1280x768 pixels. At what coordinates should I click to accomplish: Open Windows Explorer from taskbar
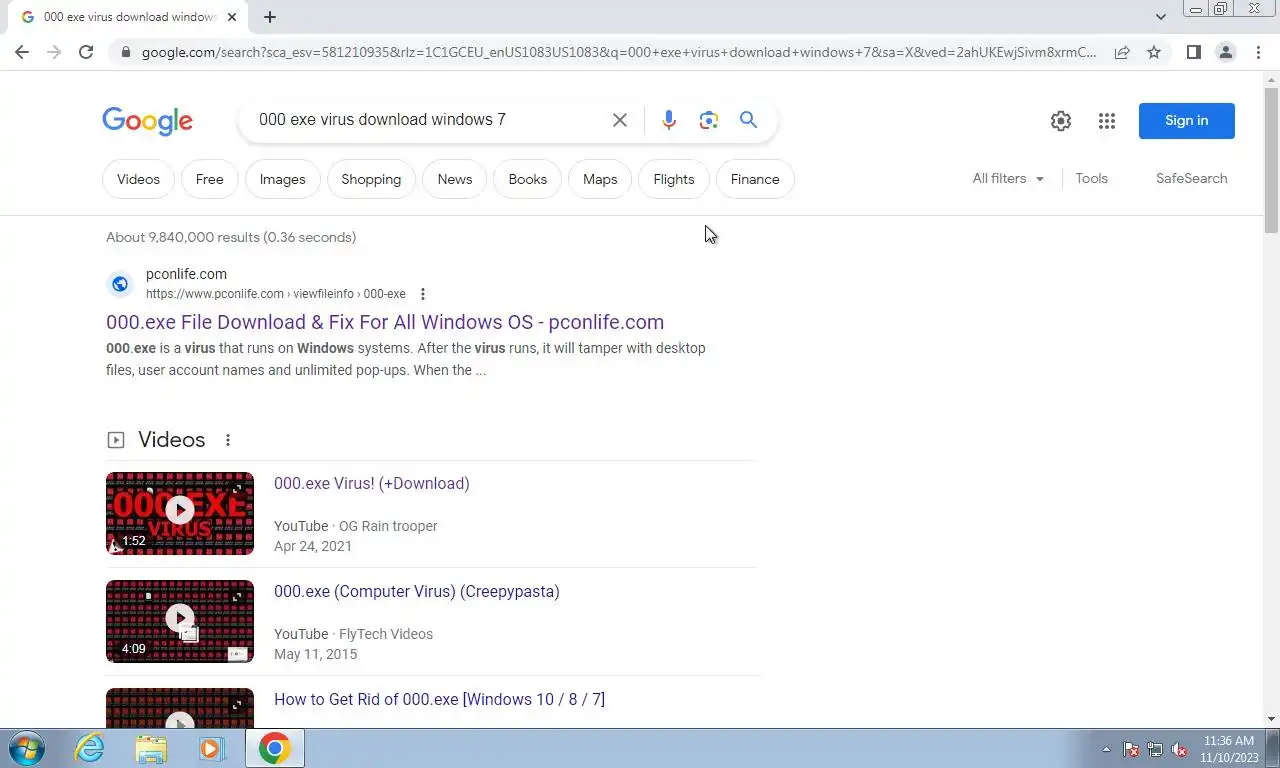pyautogui.click(x=151, y=748)
